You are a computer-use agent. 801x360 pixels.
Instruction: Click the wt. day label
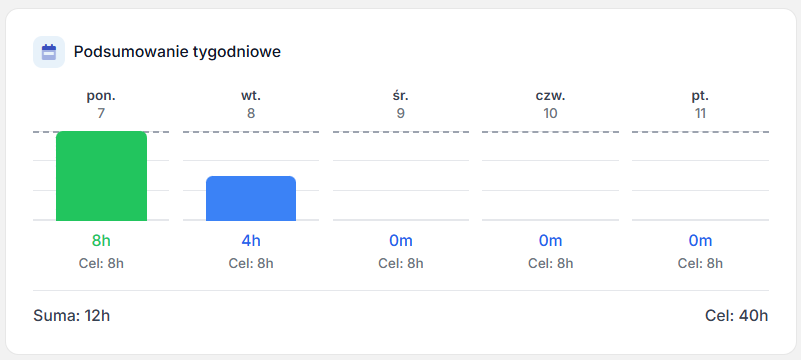pyautogui.click(x=251, y=95)
